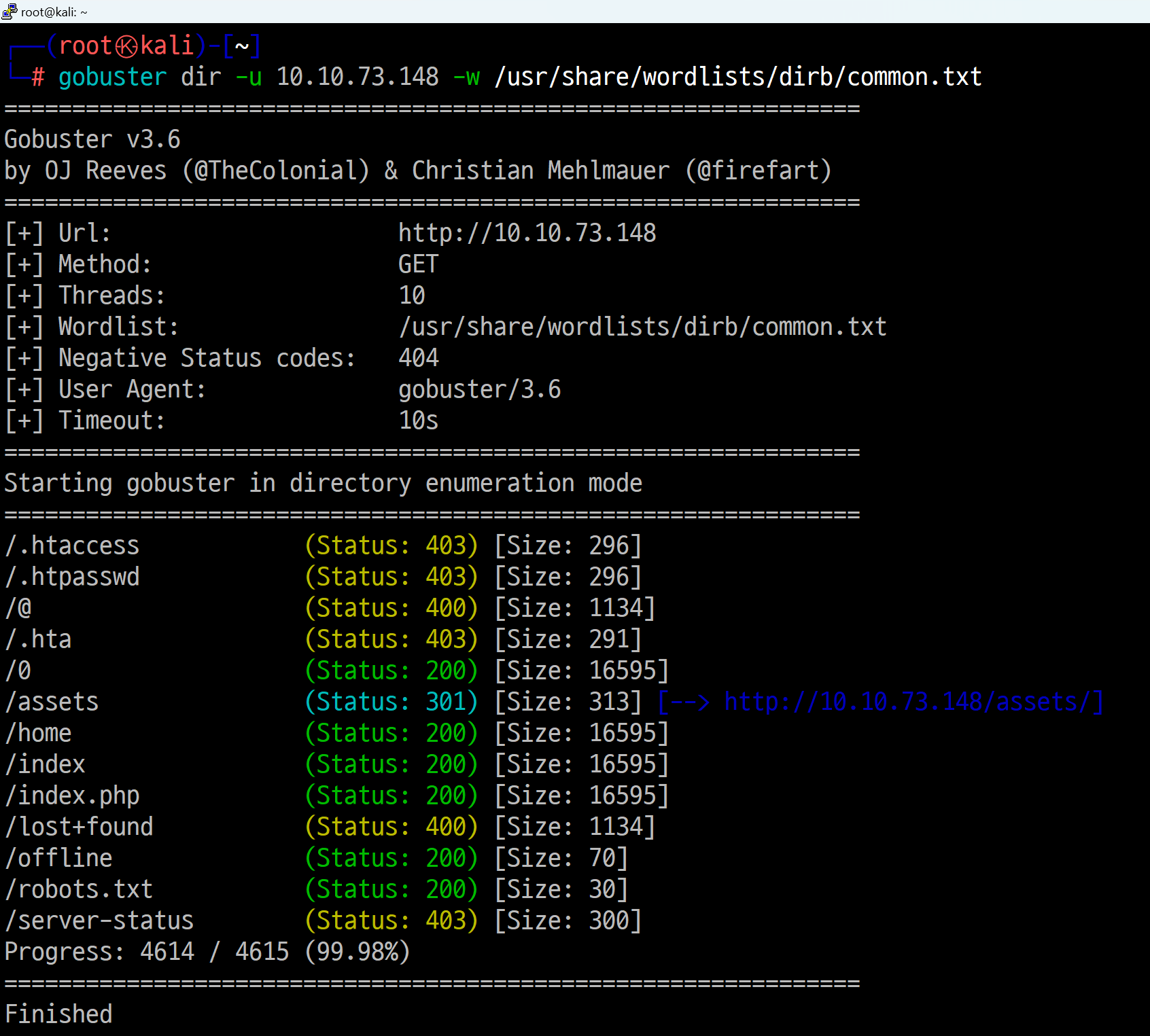Click the Method value GET
The height and width of the screenshot is (1036, 1150).
click(419, 264)
